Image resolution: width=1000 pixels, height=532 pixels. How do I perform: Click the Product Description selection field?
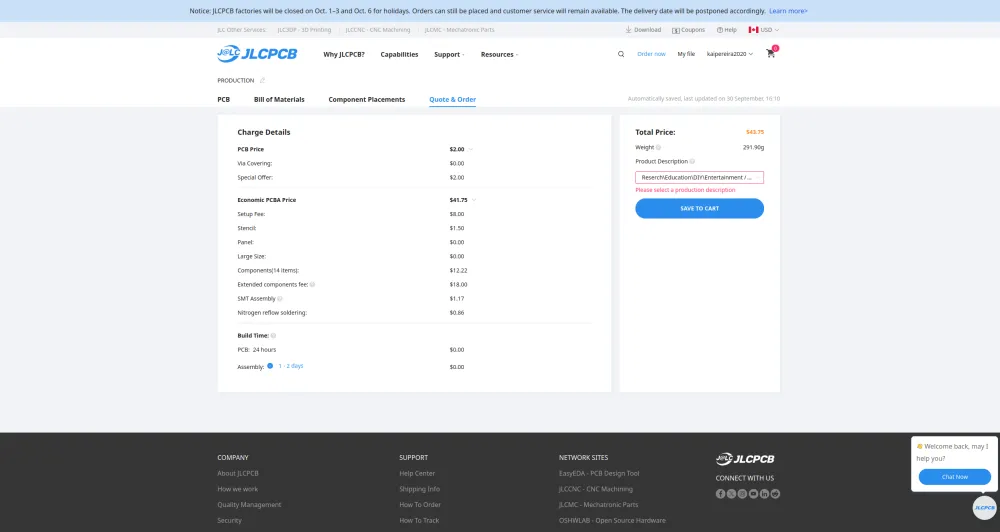[x=699, y=177]
